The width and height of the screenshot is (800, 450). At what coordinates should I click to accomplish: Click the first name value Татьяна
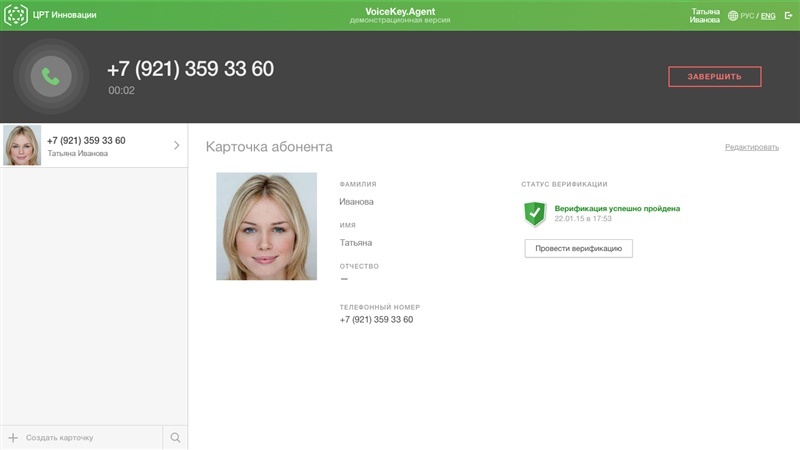pyautogui.click(x=356, y=243)
